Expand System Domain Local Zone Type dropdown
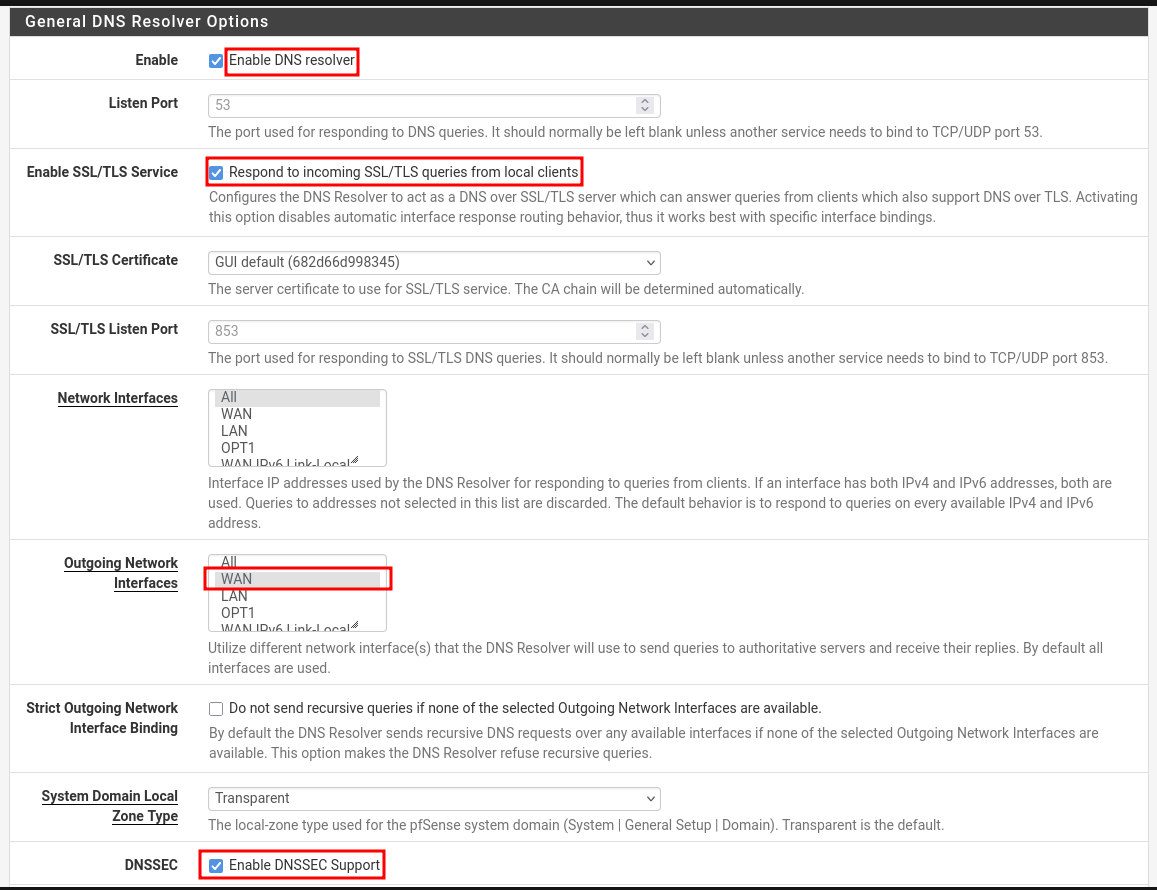 coord(434,799)
